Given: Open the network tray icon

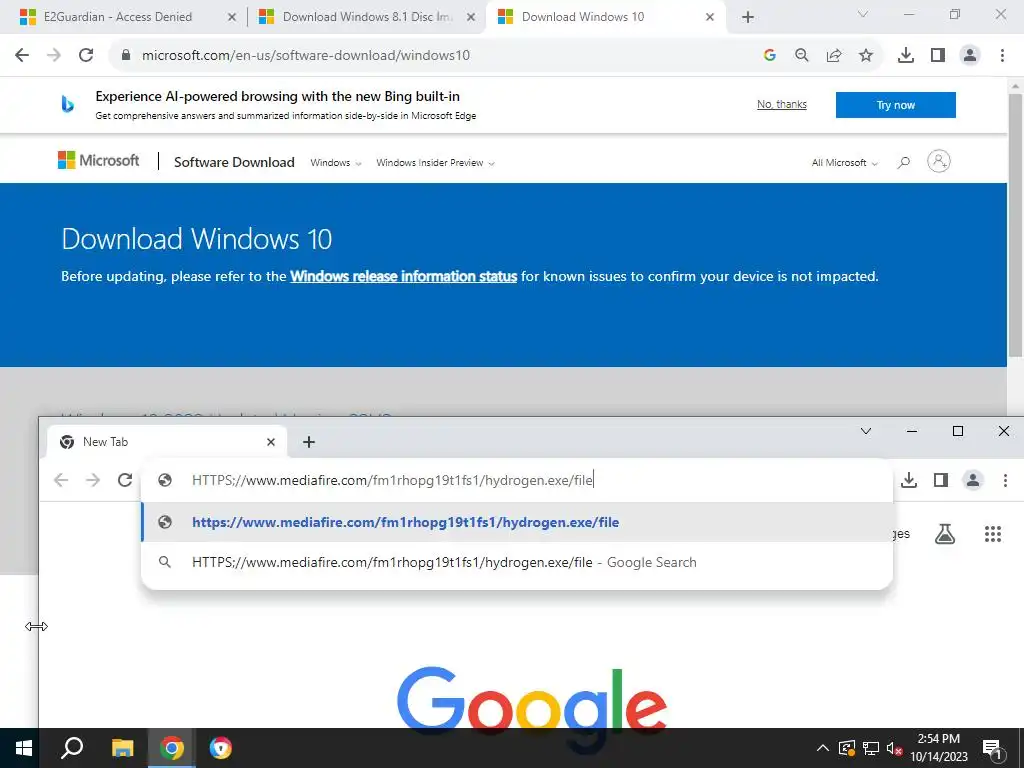Looking at the screenshot, I should 871,748.
